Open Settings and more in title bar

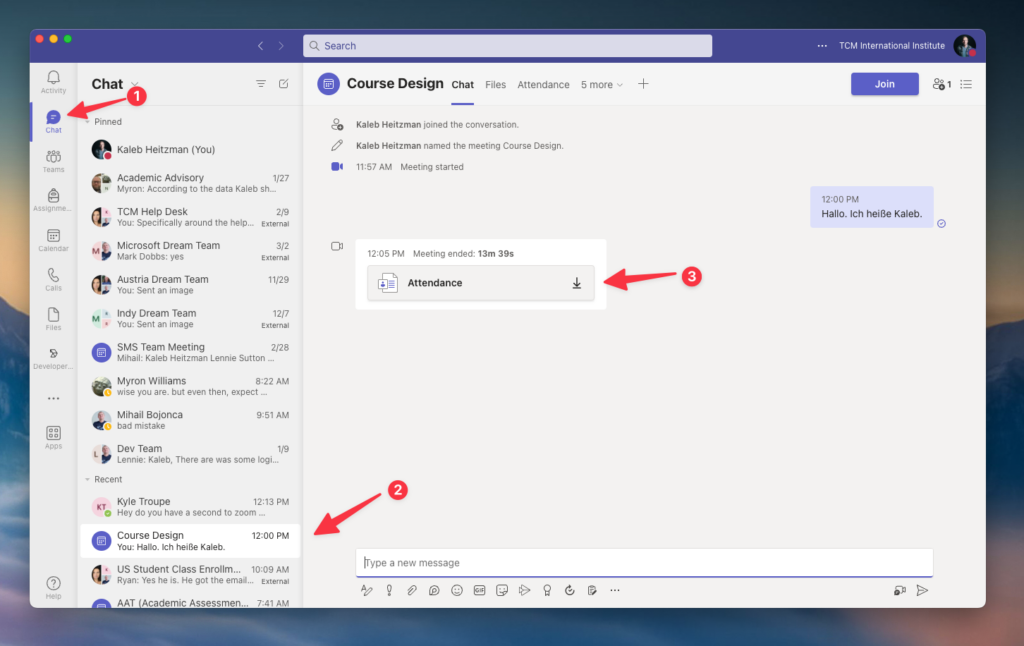822,46
